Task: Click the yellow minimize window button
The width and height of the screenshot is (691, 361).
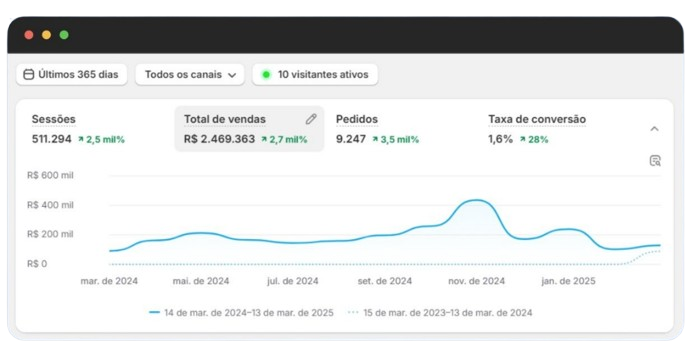Action: coord(46,35)
